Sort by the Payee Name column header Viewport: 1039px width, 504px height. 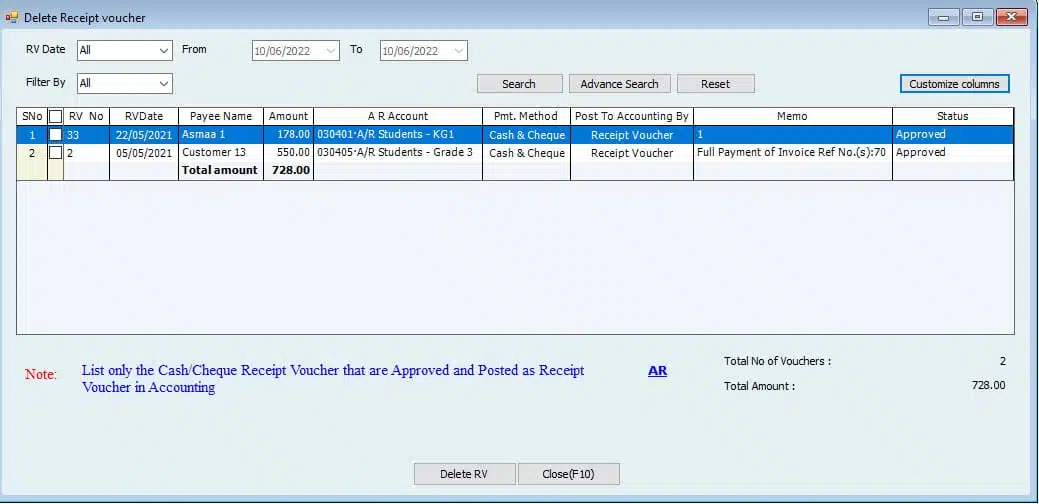[x=221, y=116]
